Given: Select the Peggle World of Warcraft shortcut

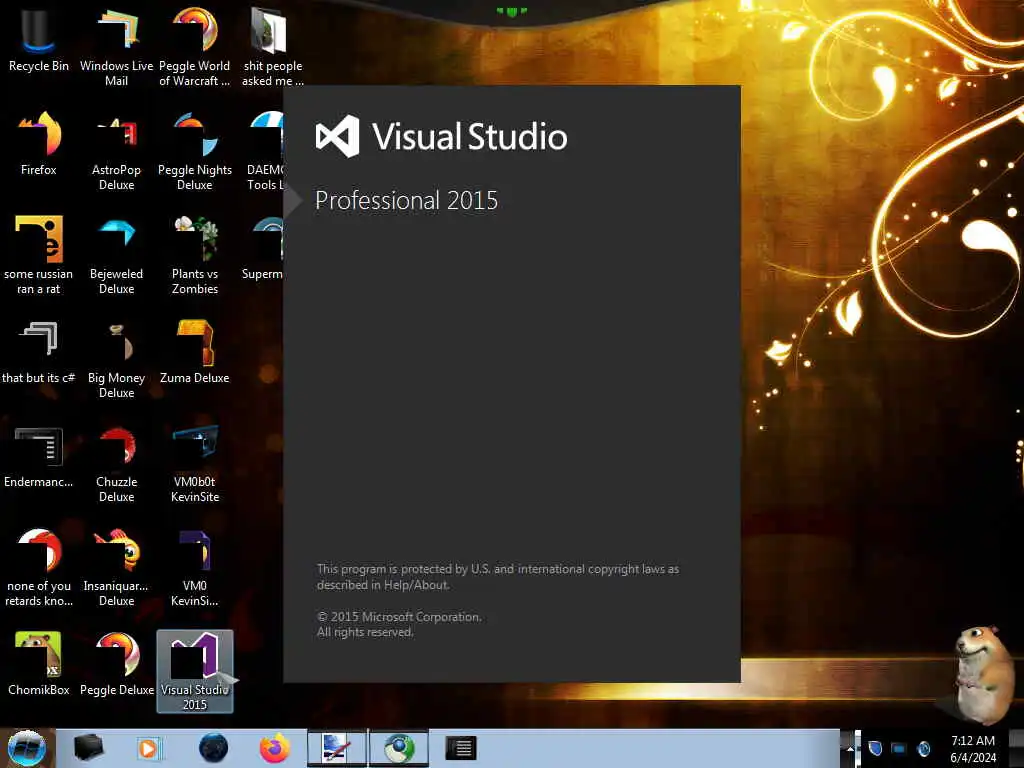Looking at the screenshot, I should coord(195,46).
